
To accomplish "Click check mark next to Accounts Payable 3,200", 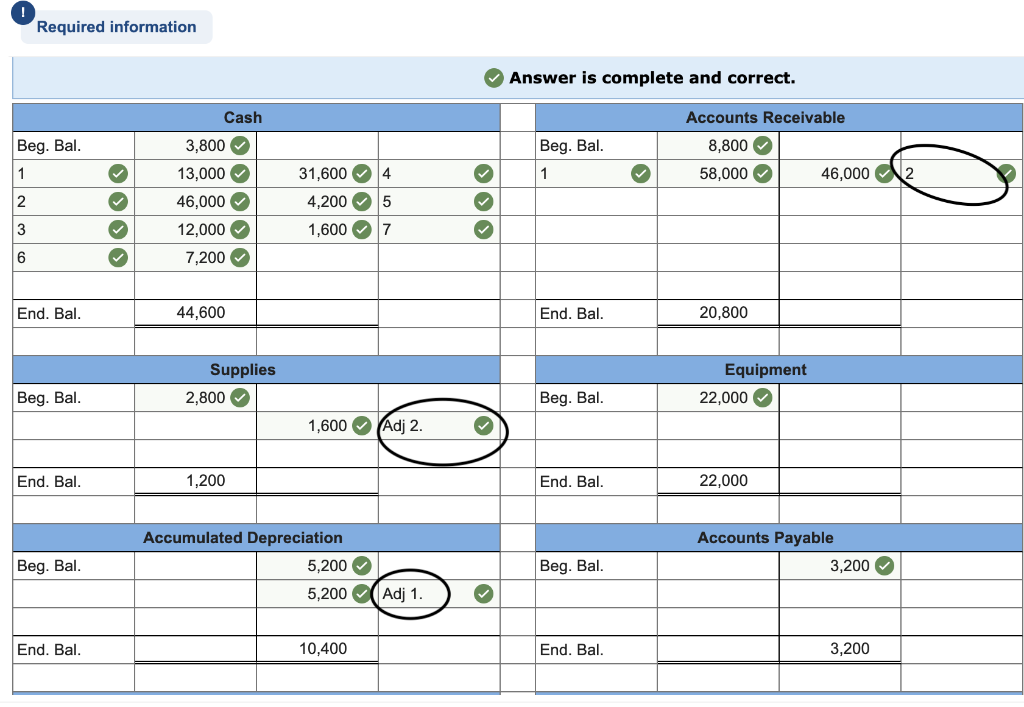I will coord(884,565).
